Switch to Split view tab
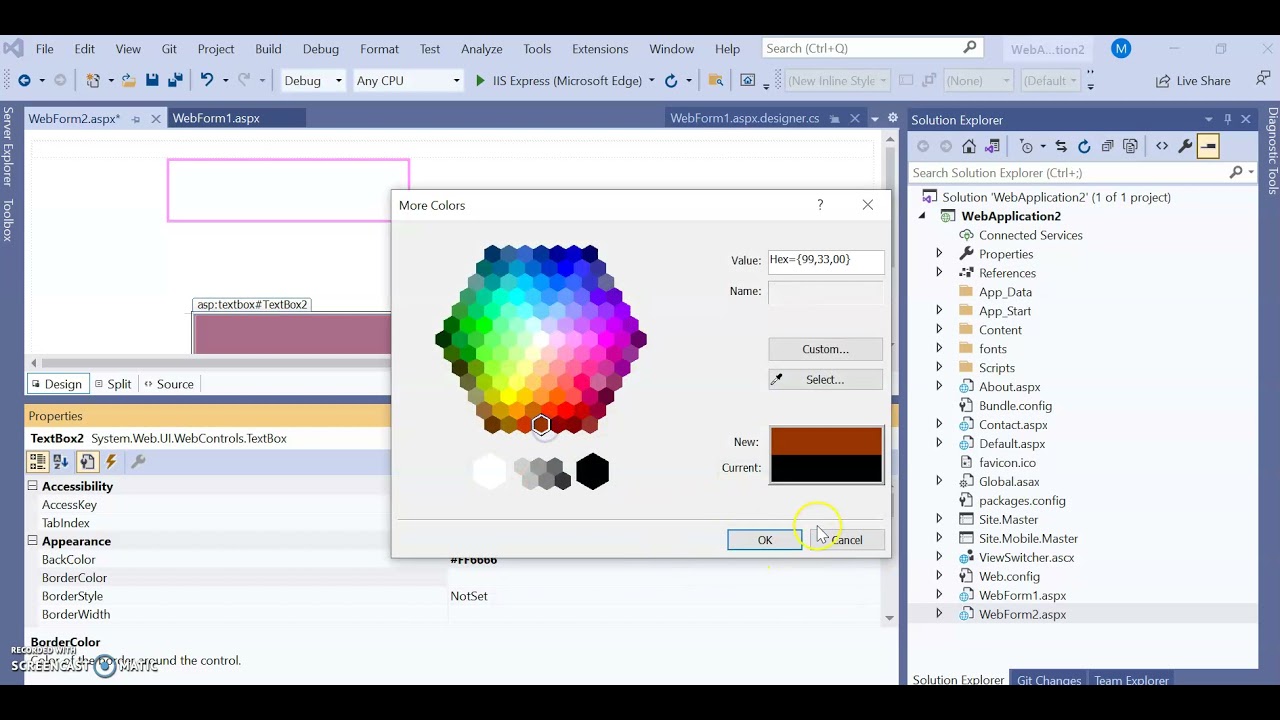Screen dimensions: 1280x720 click(x=112, y=384)
